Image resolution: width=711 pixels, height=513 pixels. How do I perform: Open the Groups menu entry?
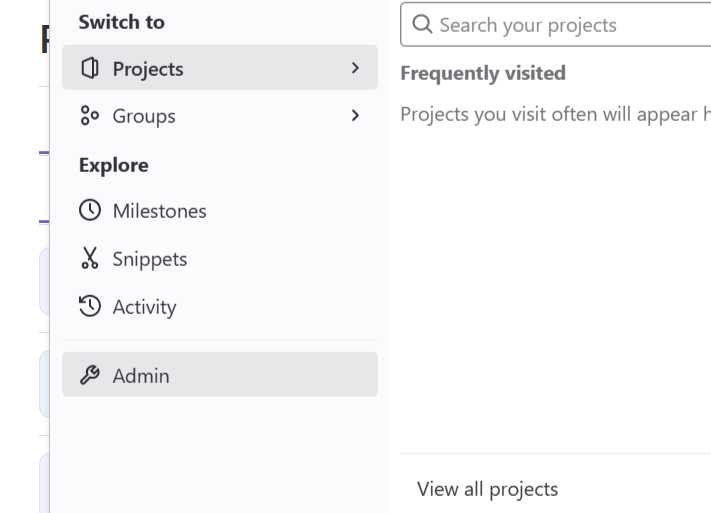220,115
